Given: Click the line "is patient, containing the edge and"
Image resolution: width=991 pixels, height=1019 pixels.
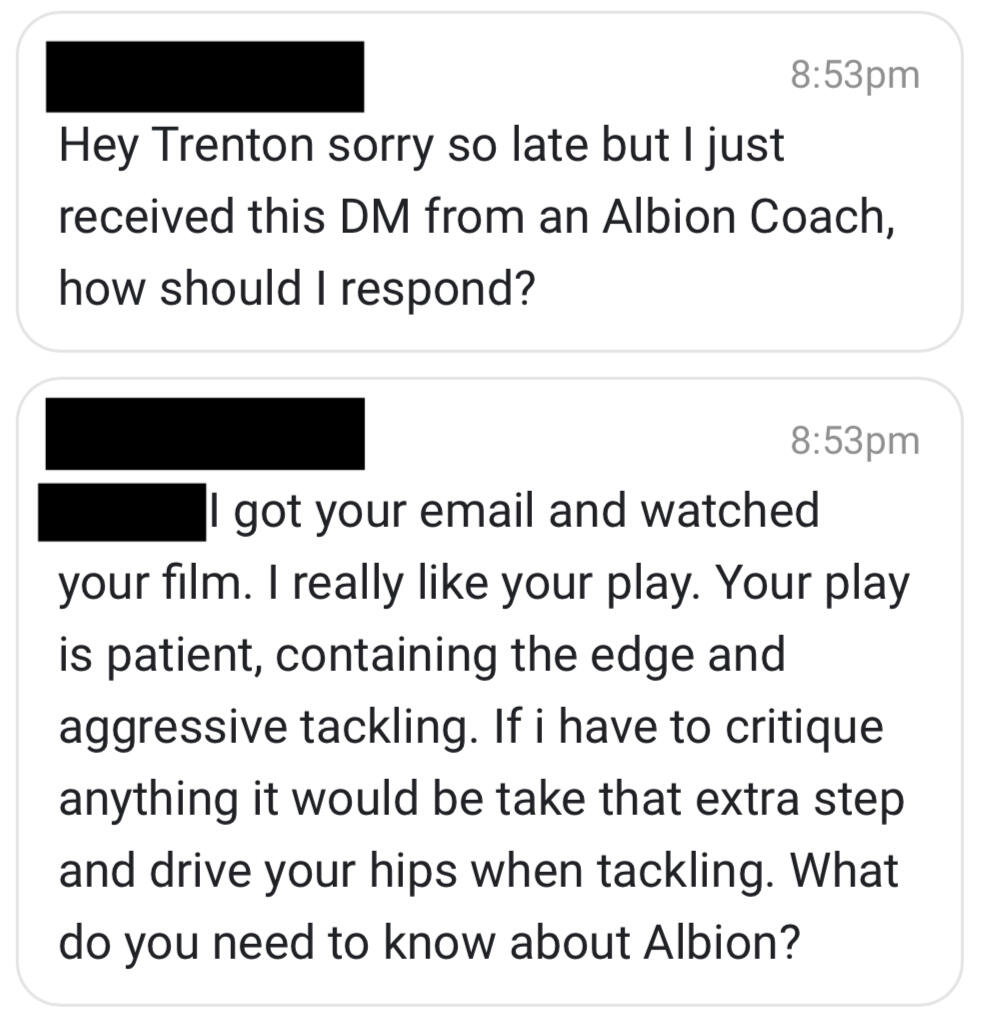Looking at the screenshot, I should click(421, 654).
